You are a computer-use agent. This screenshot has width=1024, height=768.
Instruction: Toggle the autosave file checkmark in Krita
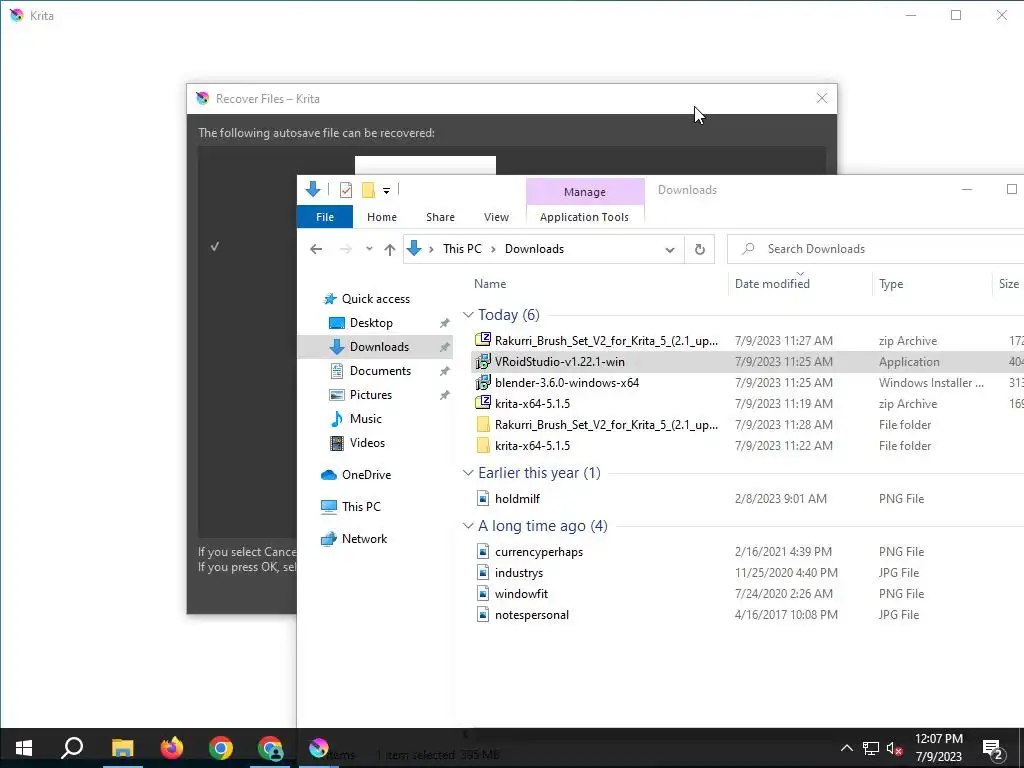point(215,246)
